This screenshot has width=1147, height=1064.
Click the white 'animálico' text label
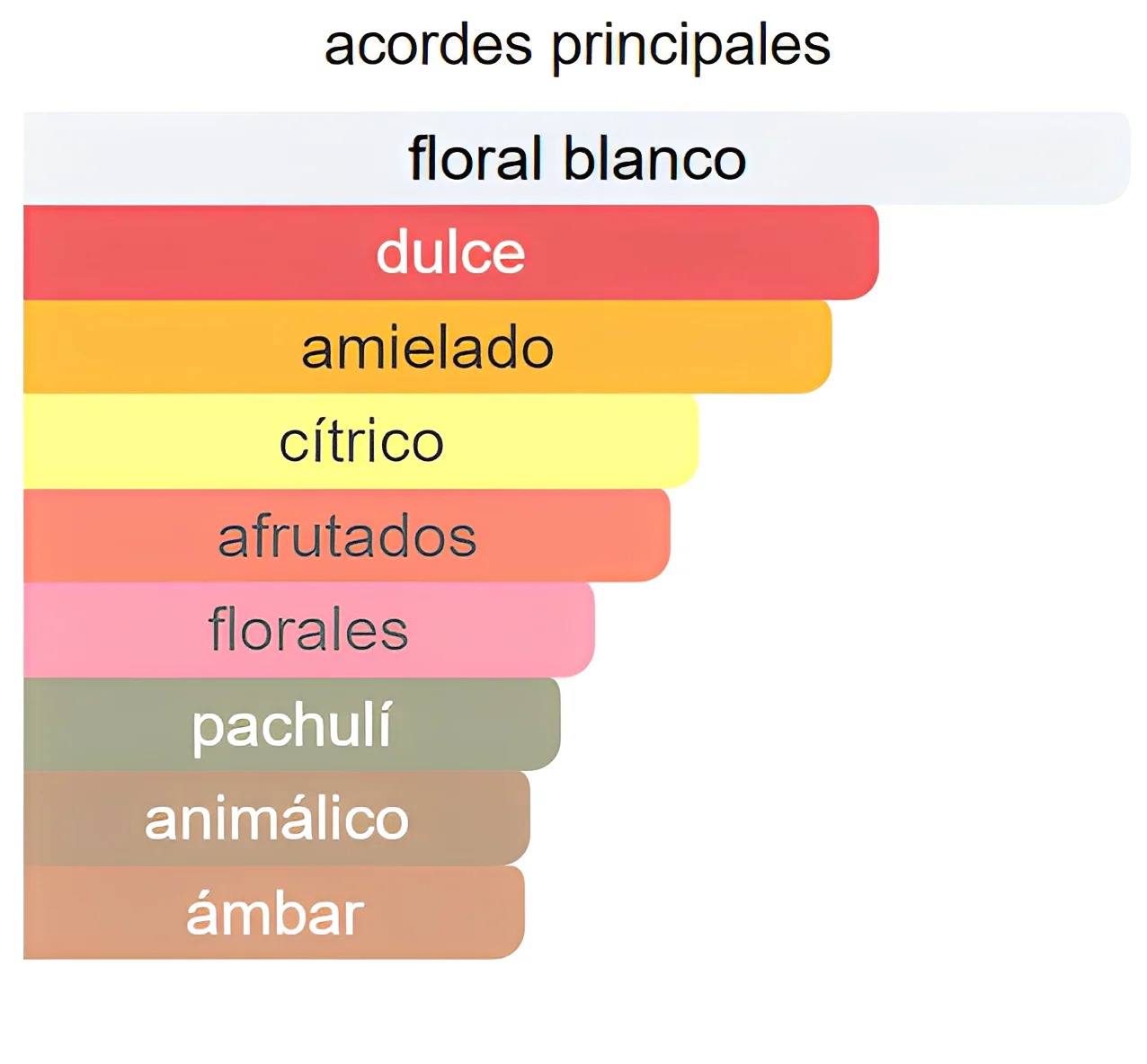click(277, 819)
